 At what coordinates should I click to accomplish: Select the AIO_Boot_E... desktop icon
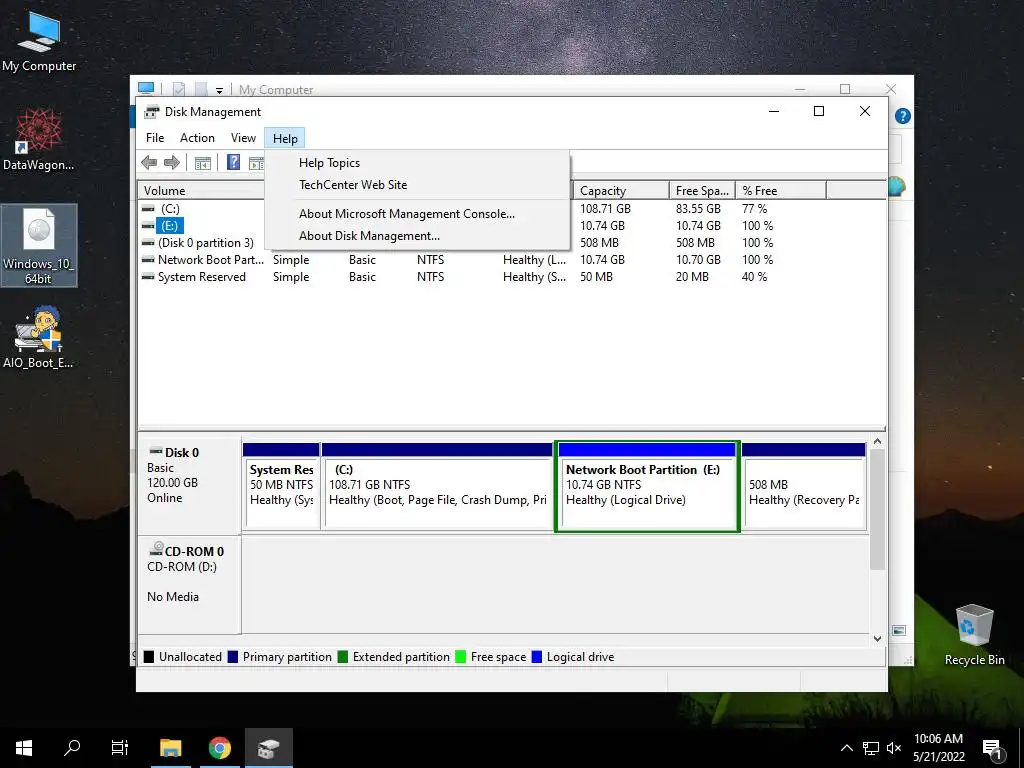(39, 337)
